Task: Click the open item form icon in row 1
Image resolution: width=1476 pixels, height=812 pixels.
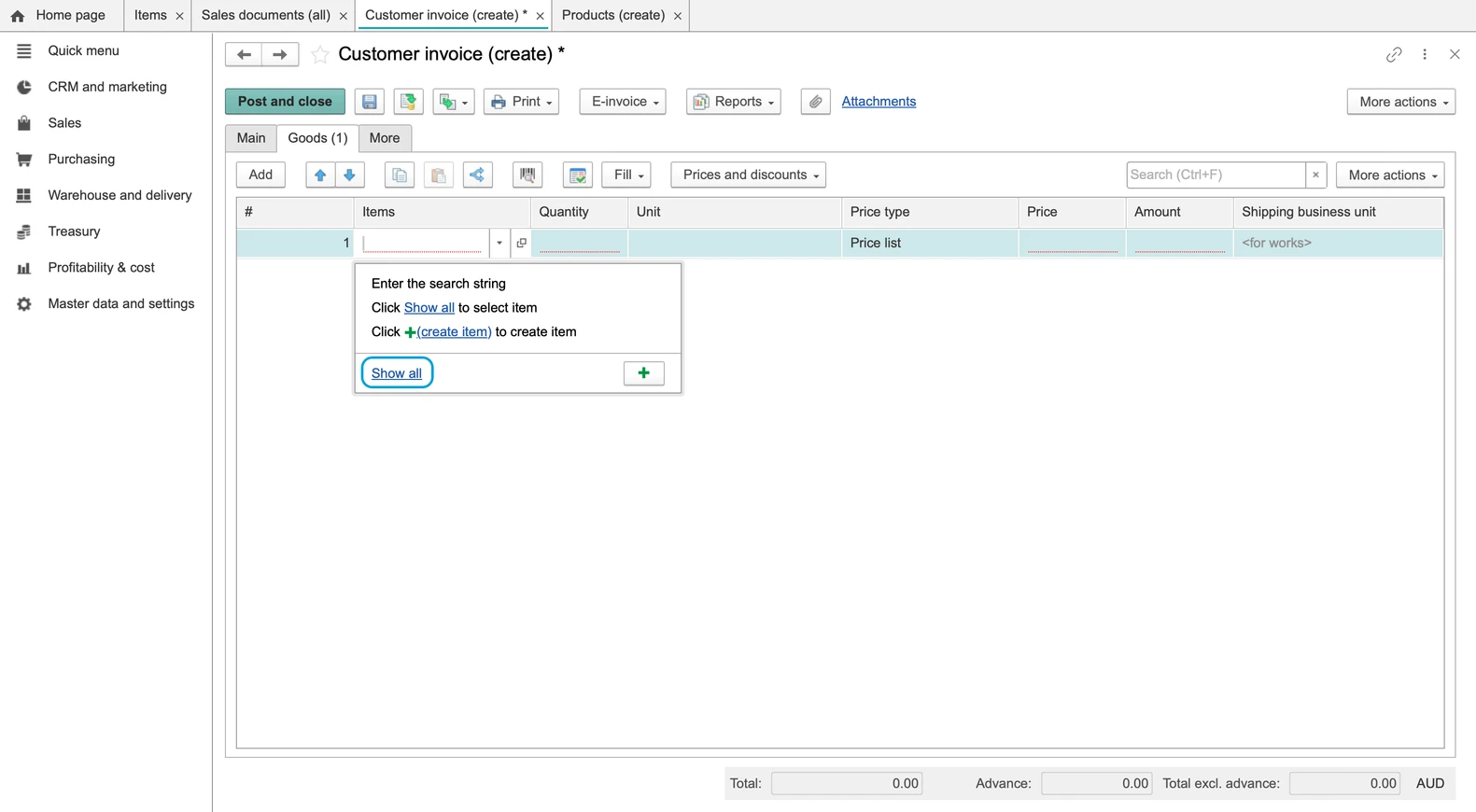Action: pos(521,243)
